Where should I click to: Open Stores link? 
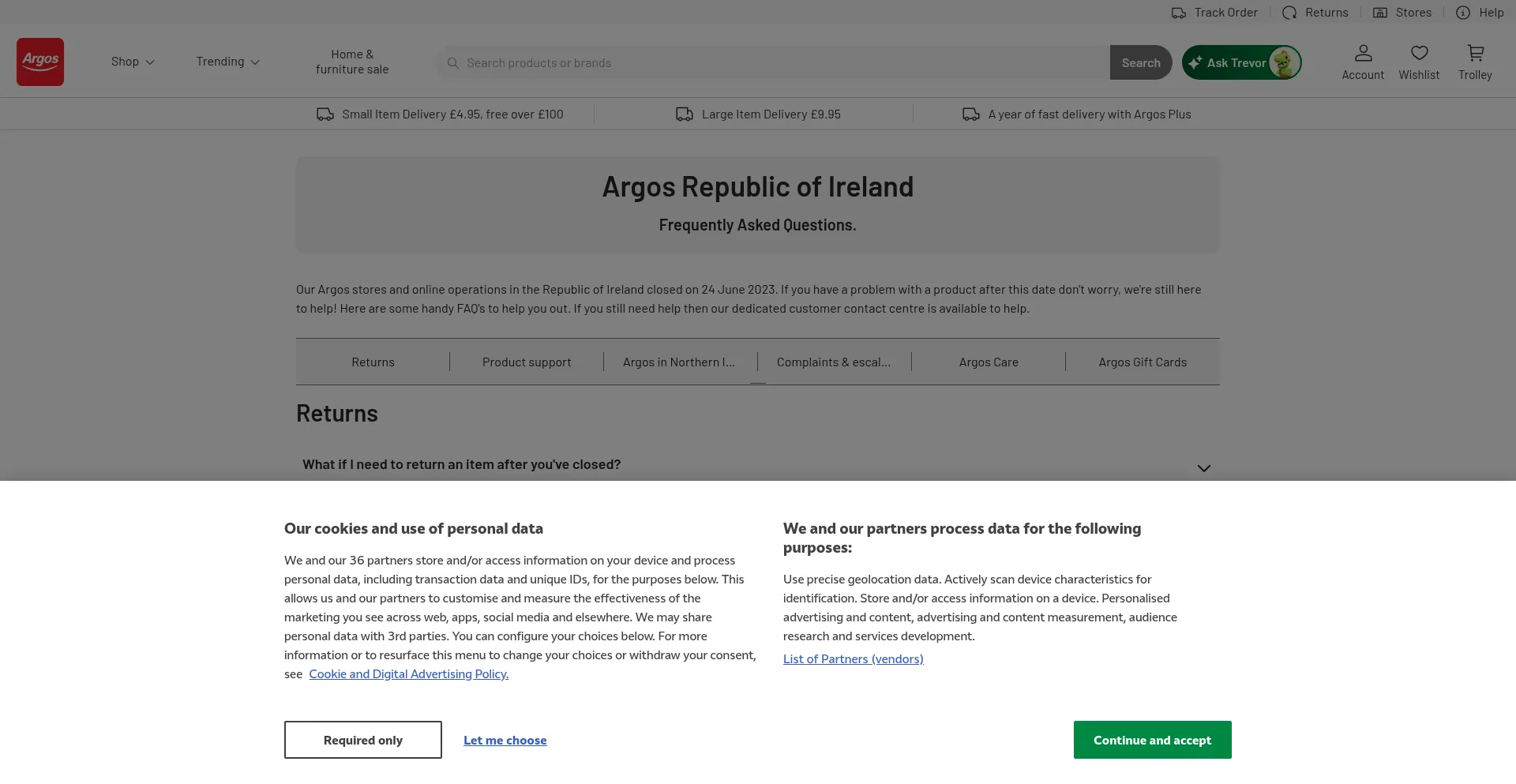1402,13
